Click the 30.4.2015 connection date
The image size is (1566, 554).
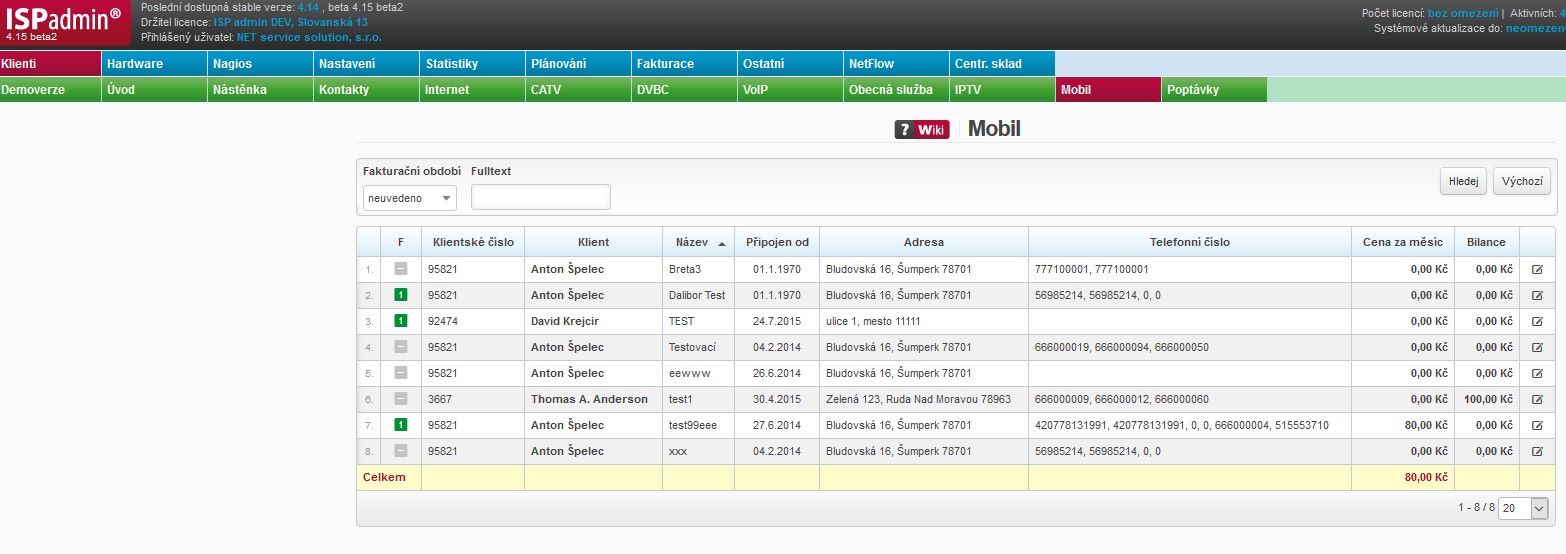click(777, 399)
